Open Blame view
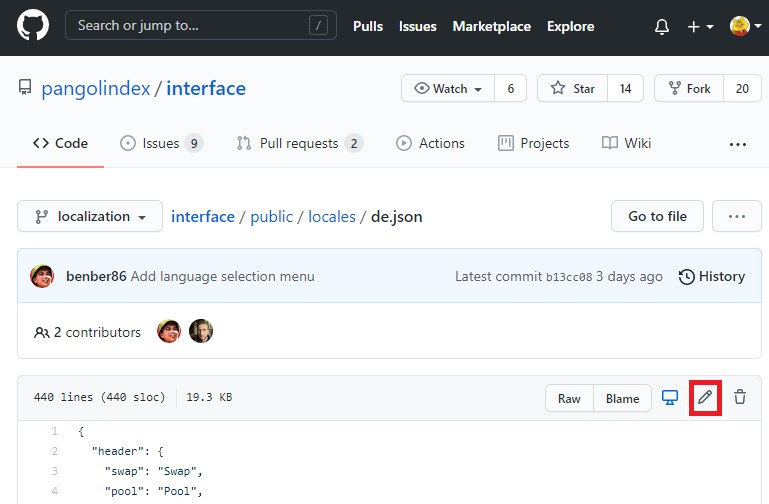 tap(622, 398)
